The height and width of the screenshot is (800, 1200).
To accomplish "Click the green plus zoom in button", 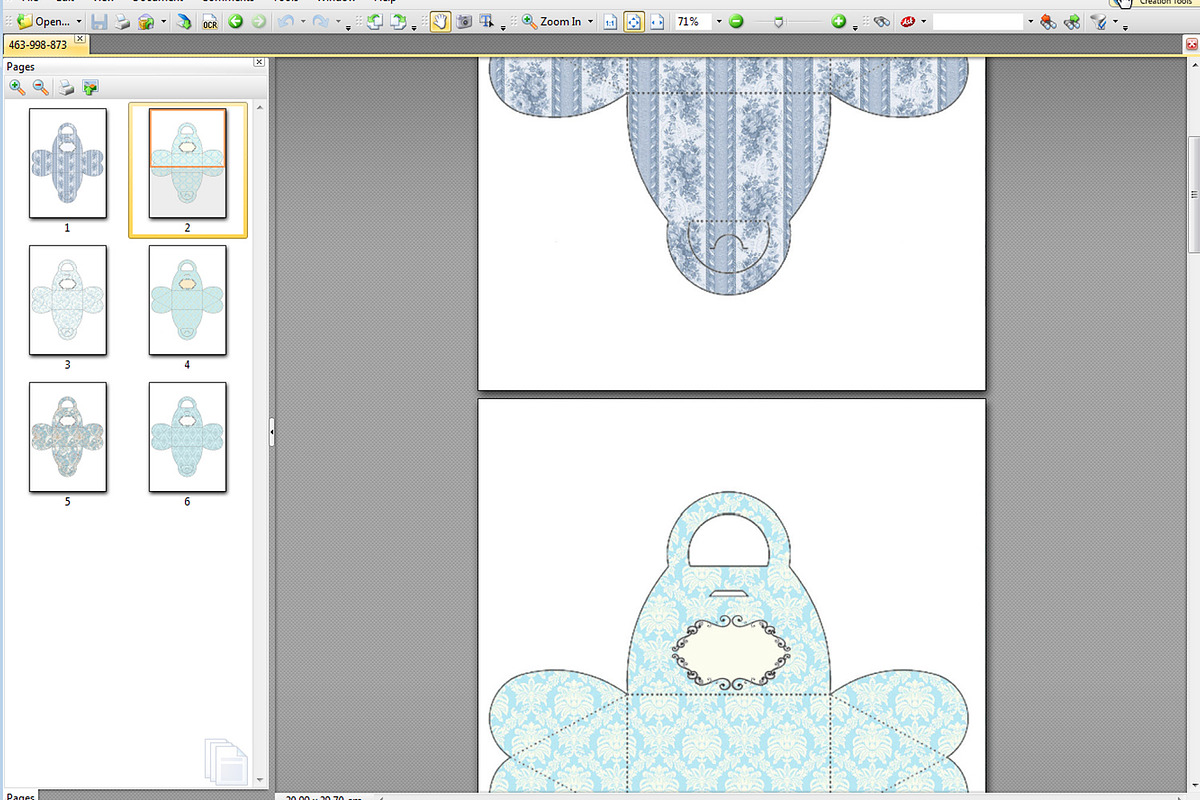I will click(x=838, y=21).
